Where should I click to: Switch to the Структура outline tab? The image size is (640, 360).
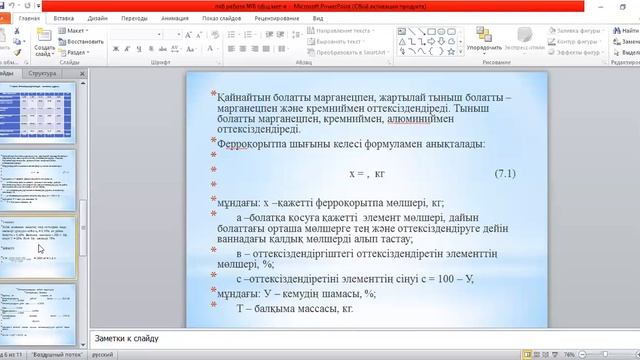click(42, 73)
